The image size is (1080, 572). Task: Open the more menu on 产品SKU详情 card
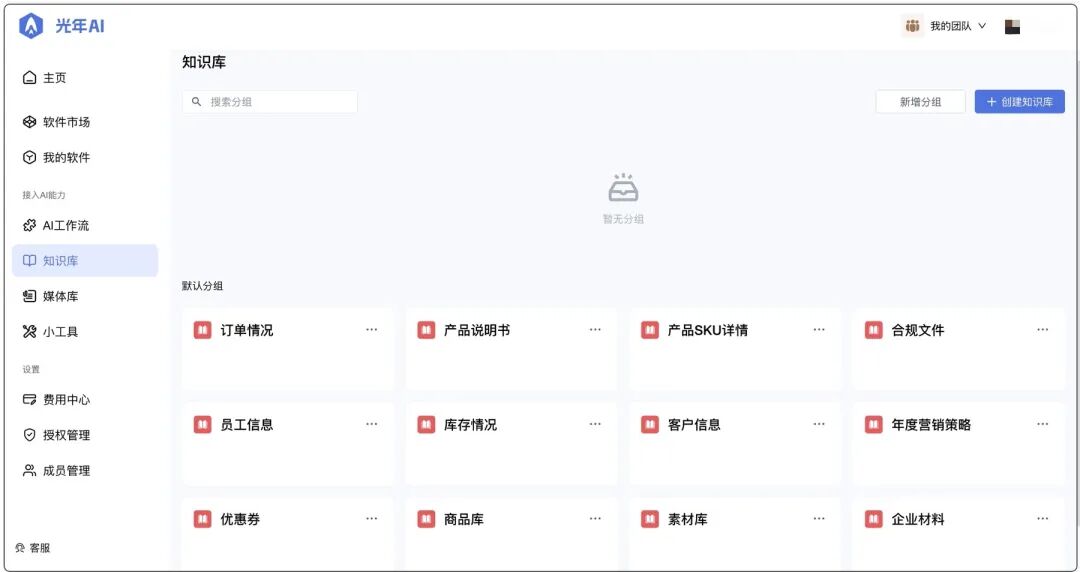tap(819, 329)
